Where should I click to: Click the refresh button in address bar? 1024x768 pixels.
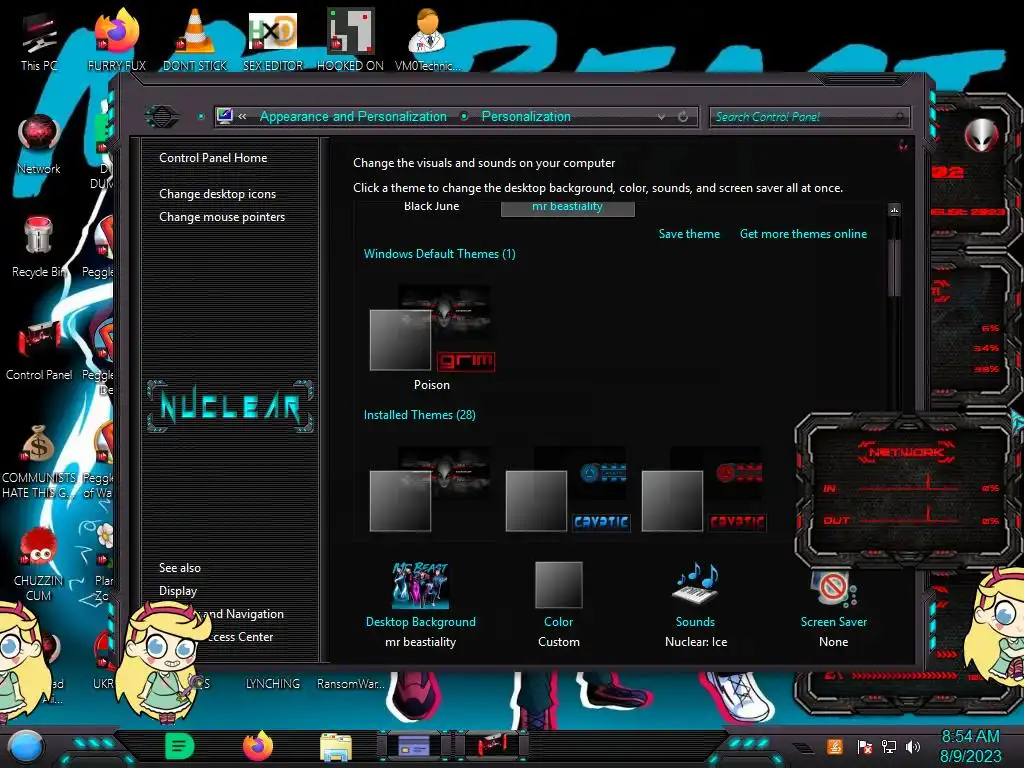[683, 117]
